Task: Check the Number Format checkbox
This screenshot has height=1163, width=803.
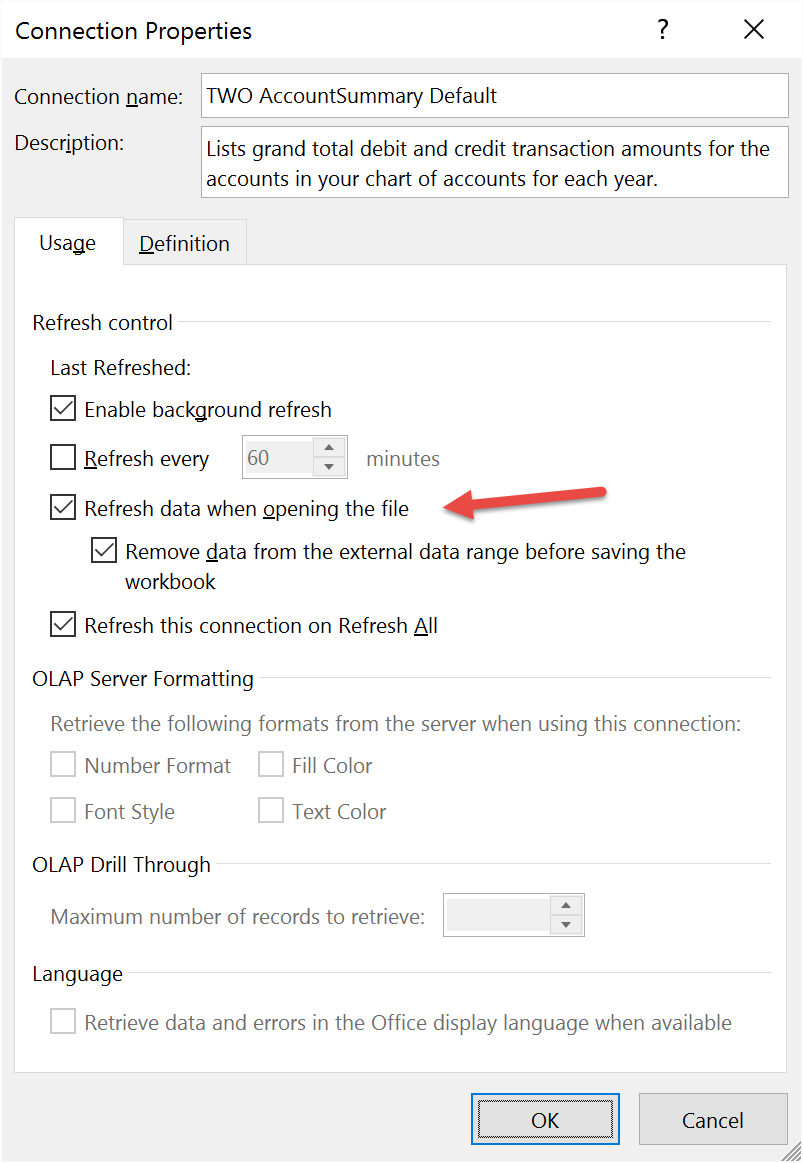Action: [63, 765]
